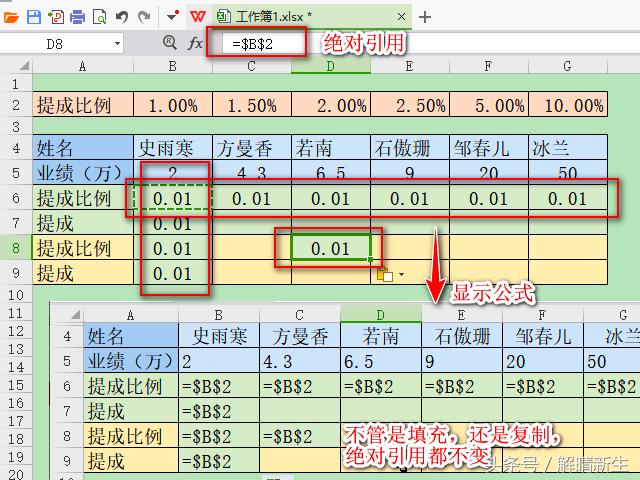
Task: Undo the last action
Action: [x=122, y=17]
